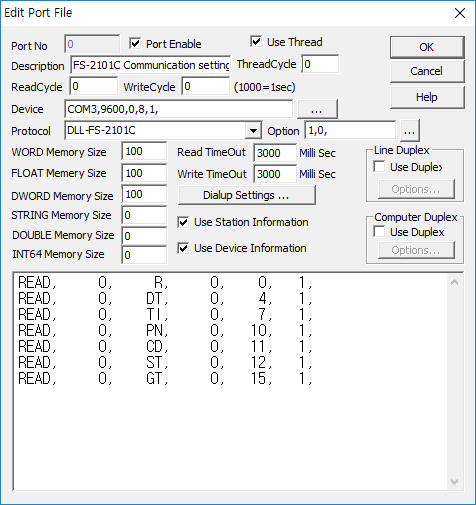The width and height of the screenshot is (476, 505).
Task: Click the STRING Memory Size field
Action: (144, 215)
